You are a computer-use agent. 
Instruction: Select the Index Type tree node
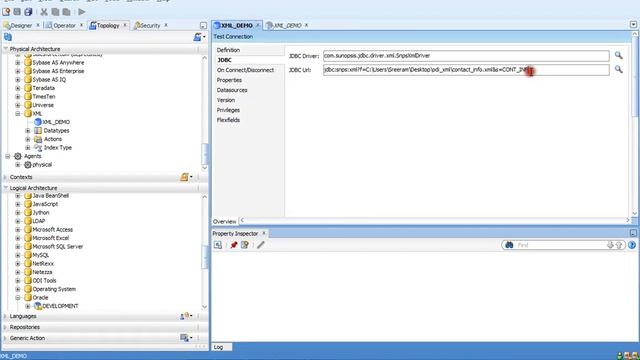[58, 148]
